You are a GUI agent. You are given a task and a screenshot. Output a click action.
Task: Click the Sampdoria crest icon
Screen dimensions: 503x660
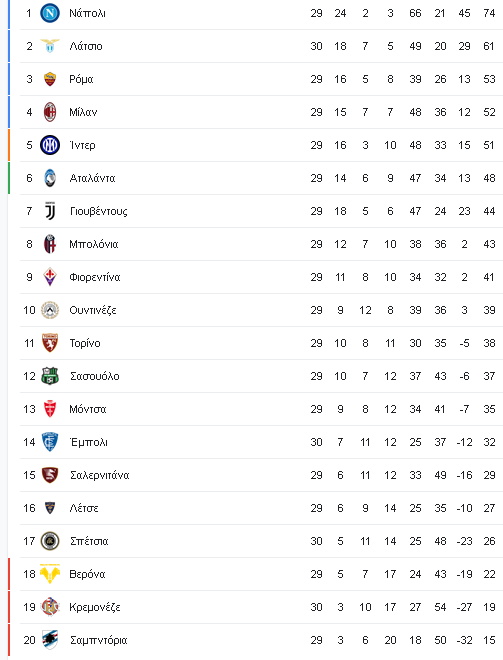coord(50,640)
